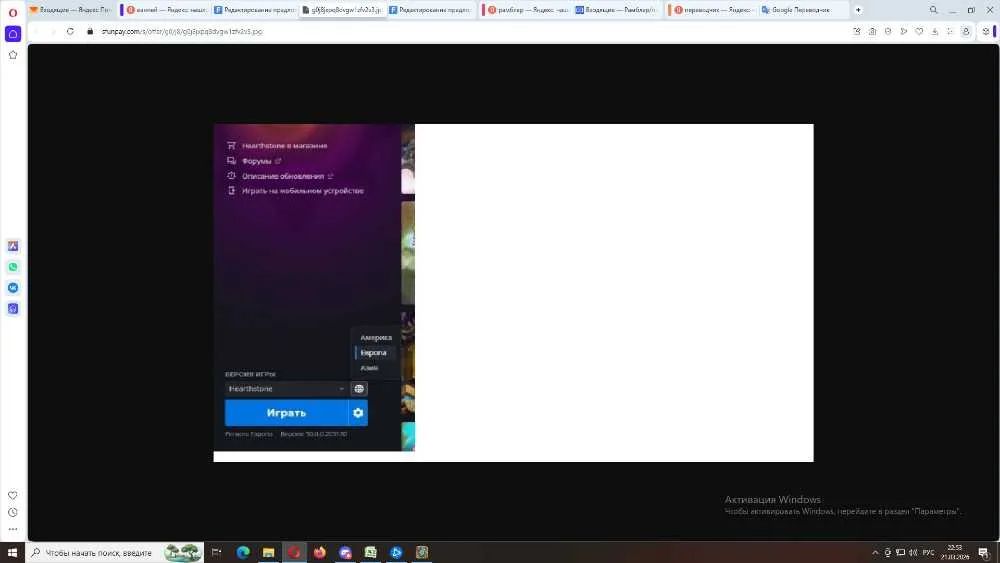Screen dimensions: 1000x563
Task: Expand the hidden system tray icons chevron
Action: point(875,553)
